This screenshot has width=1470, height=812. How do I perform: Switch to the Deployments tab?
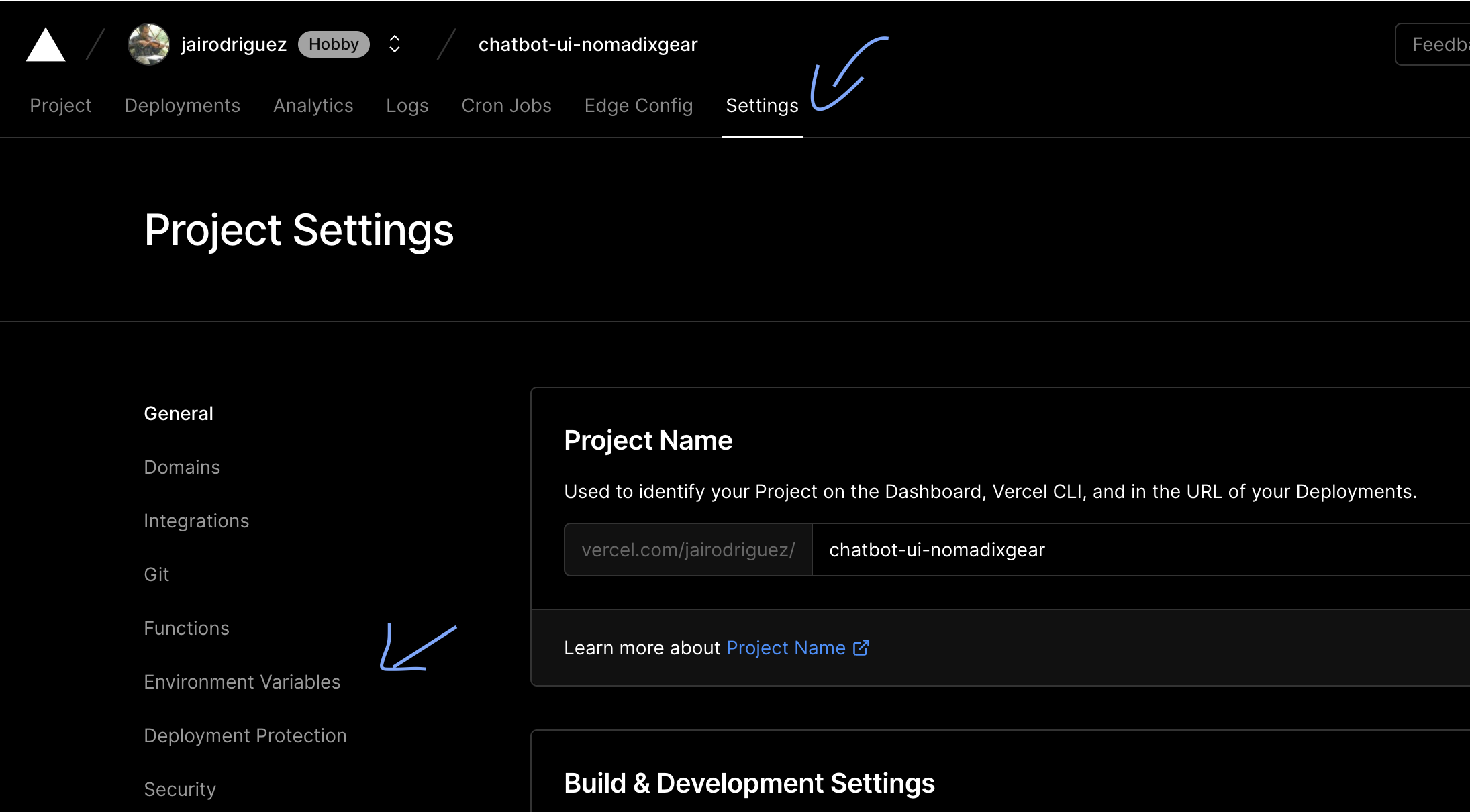pyautogui.click(x=182, y=105)
